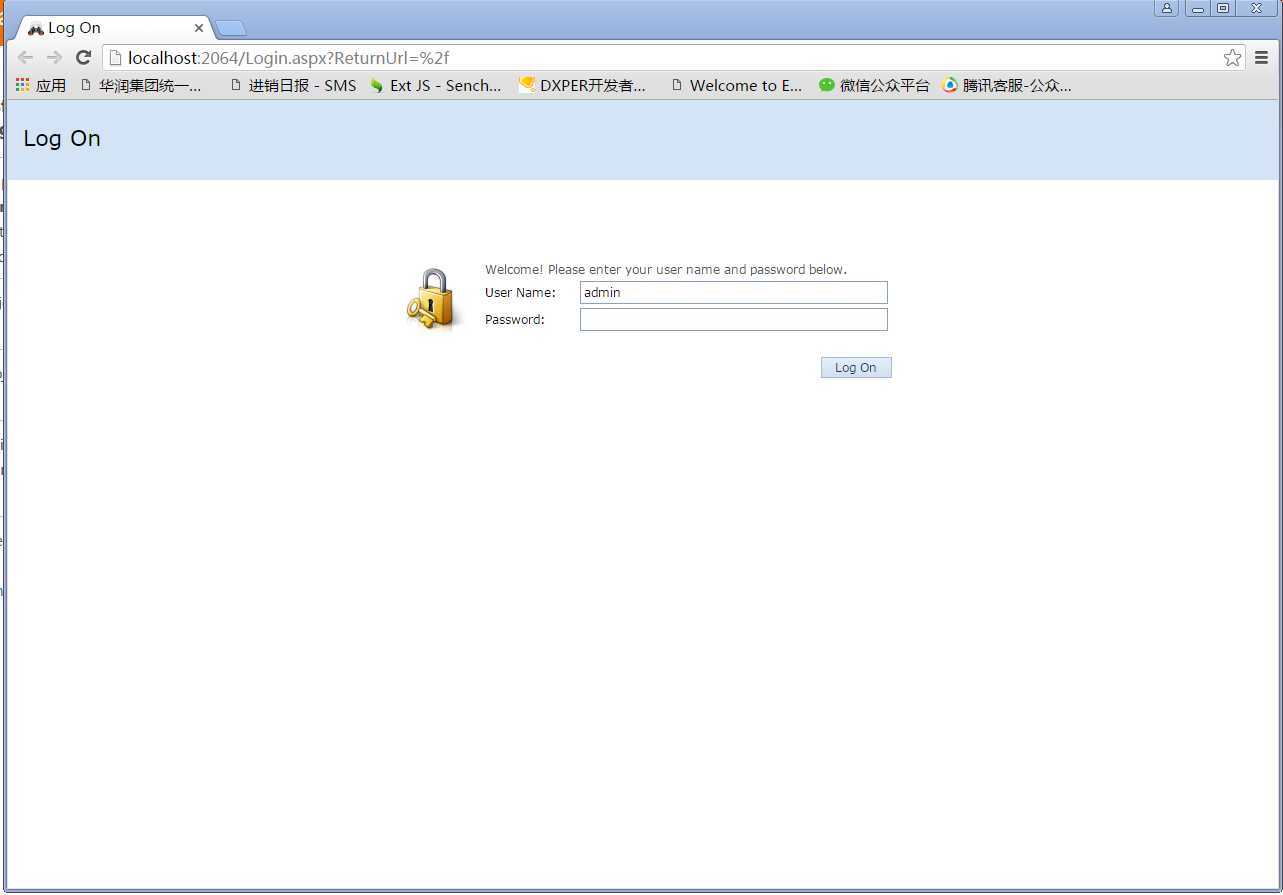Open a new tab
The width and height of the screenshot is (1283, 895).
(x=231, y=28)
